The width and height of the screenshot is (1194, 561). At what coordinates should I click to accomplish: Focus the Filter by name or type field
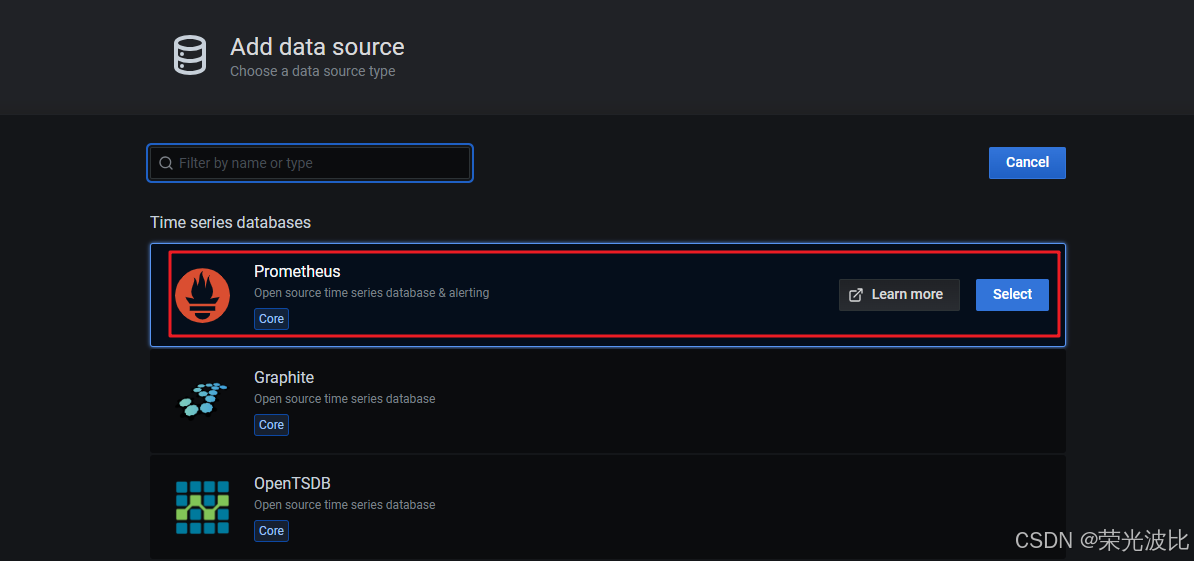click(310, 163)
